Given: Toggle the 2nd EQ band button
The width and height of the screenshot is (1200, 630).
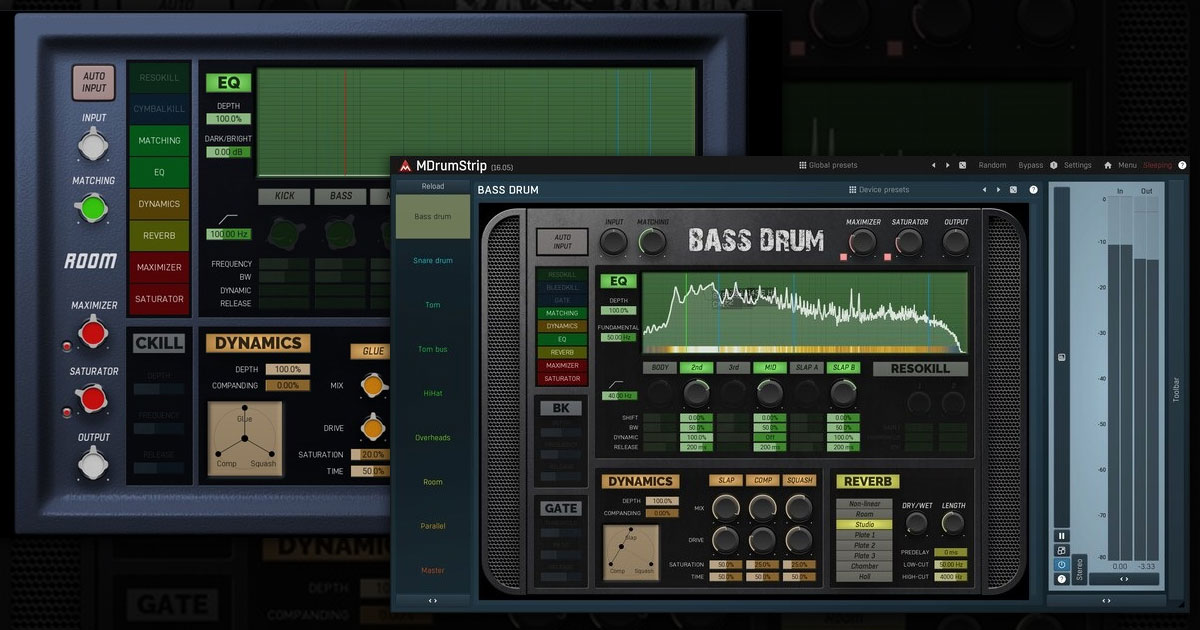Looking at the screenshot, I should tap(696, 368).
